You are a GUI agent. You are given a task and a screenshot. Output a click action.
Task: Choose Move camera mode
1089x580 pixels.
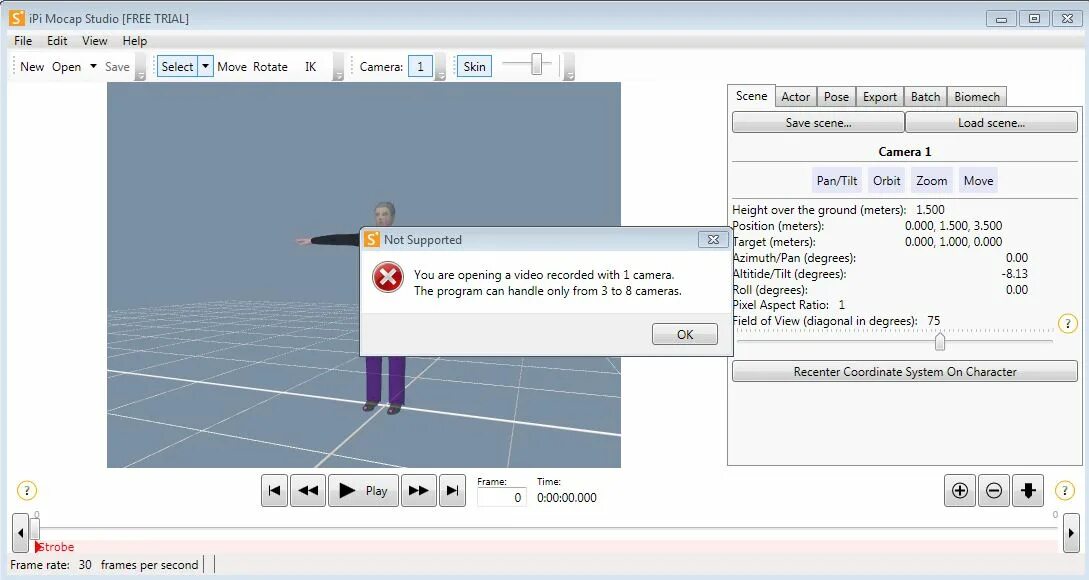coord(978,181)
